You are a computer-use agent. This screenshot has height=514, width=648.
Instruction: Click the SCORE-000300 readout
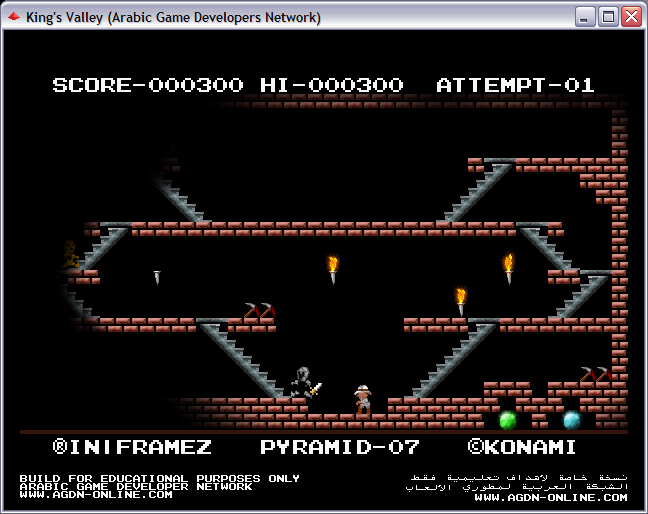point(148,85)
